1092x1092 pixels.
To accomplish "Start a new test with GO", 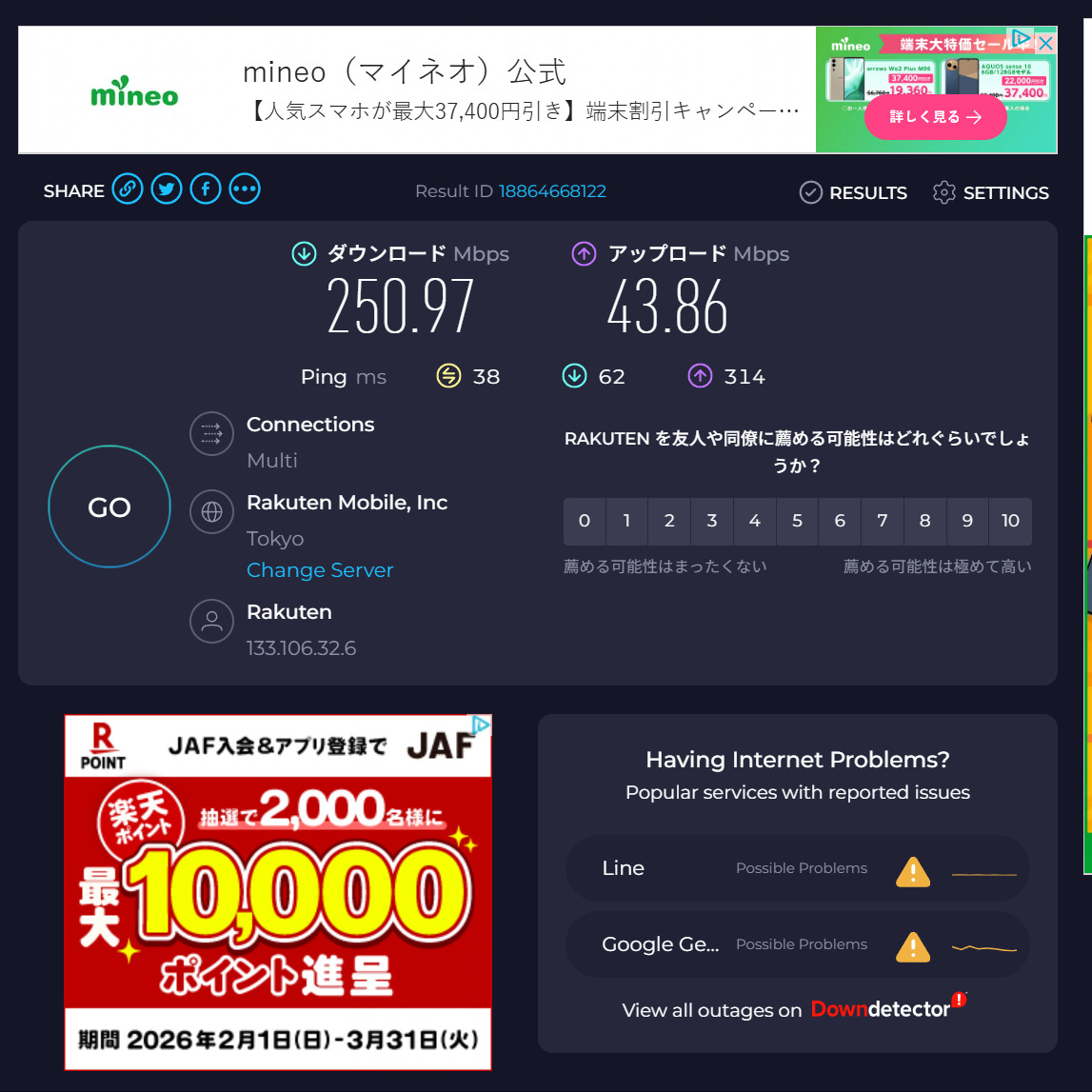I will [x=109, y=506].
